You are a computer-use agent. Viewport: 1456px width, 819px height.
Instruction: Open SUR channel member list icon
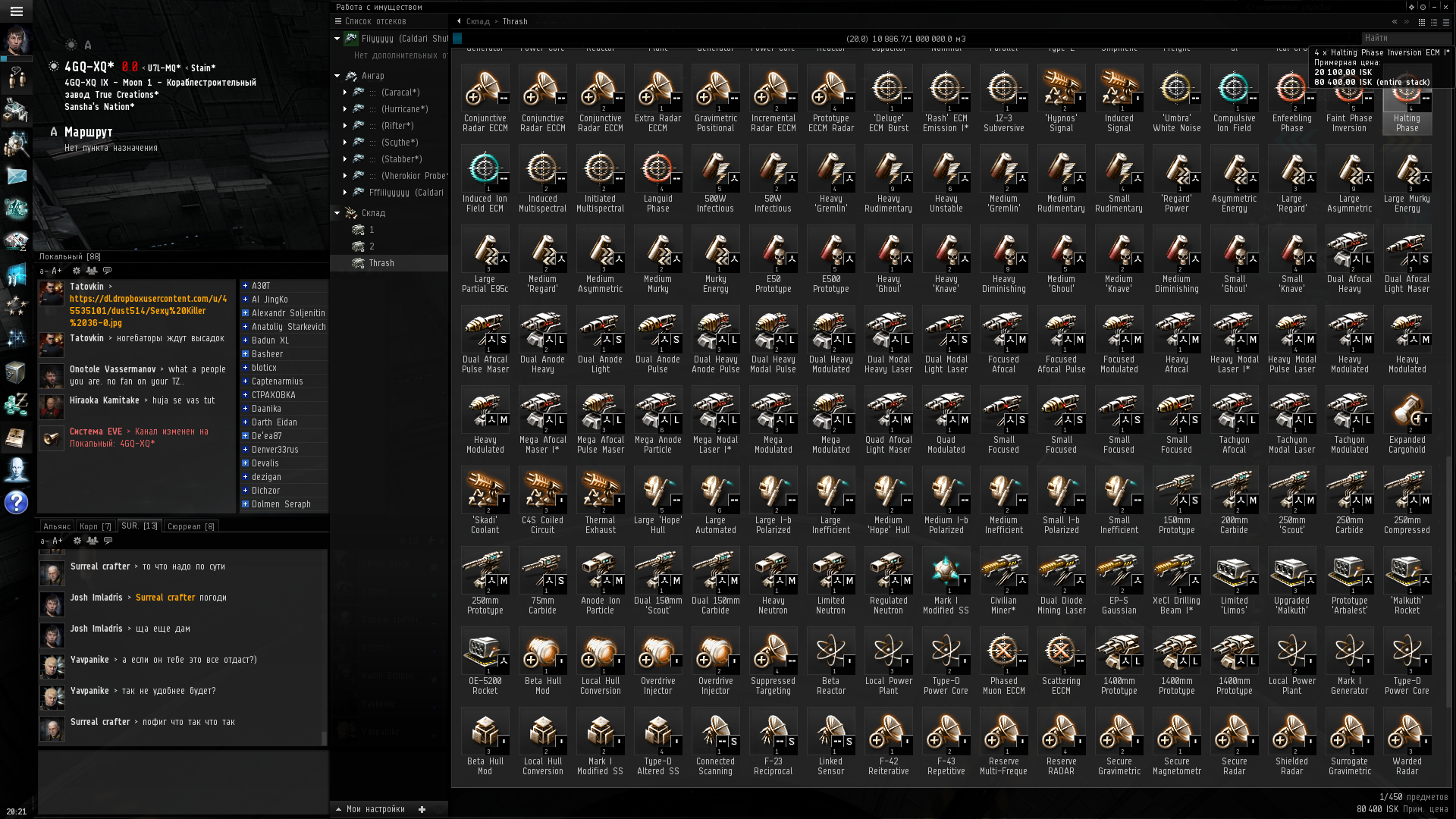pyautogui.click(x=93, y=541)
